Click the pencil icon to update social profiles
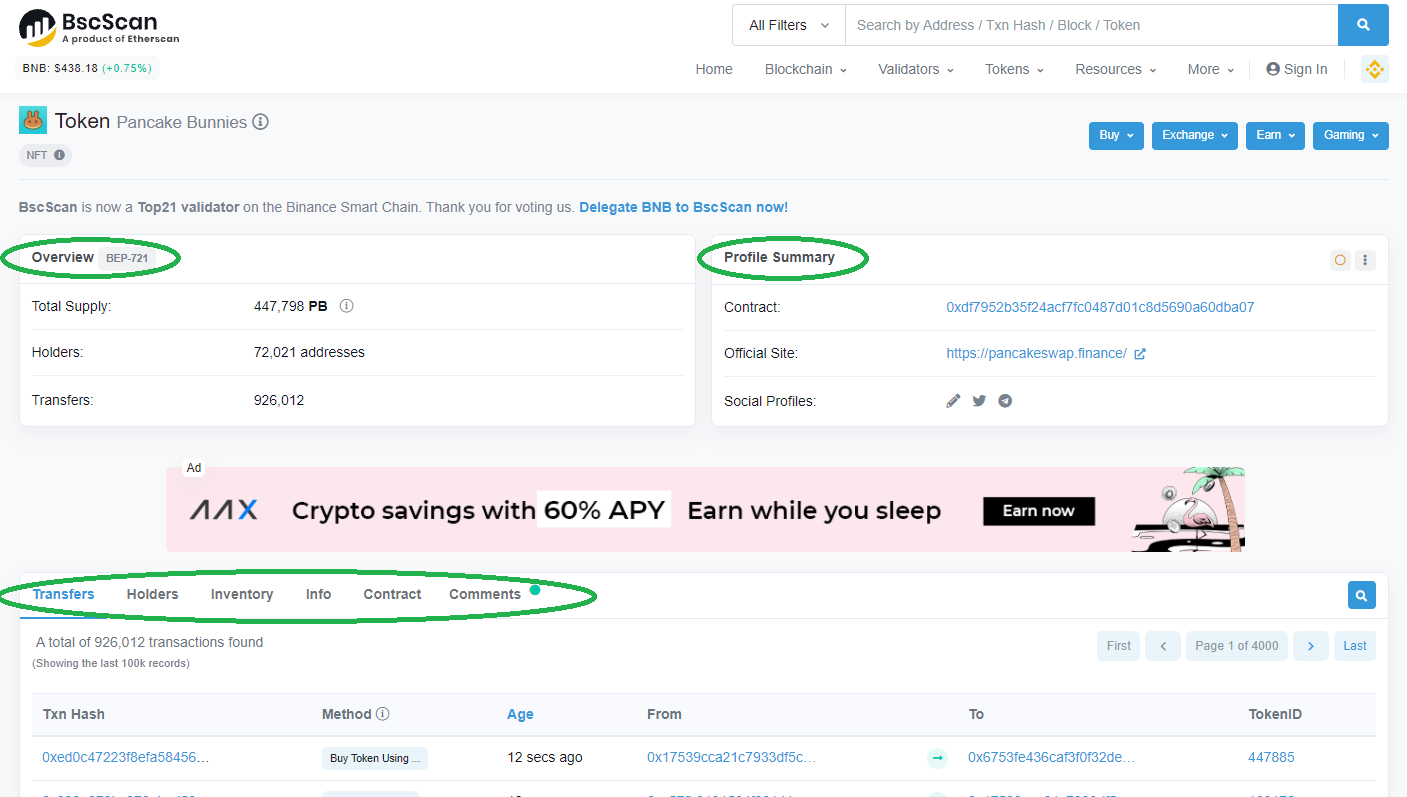 [952, 400]
